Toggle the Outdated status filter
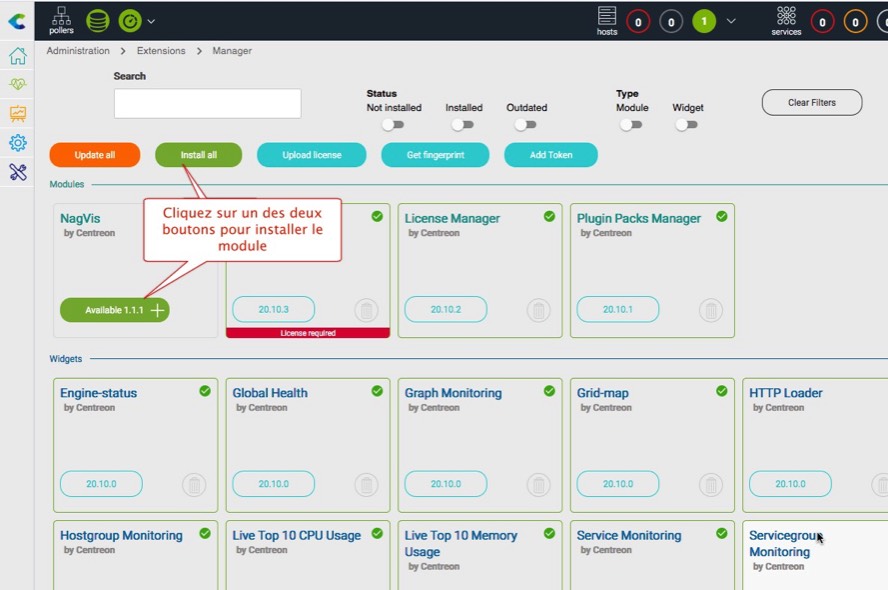 [525, 125]
